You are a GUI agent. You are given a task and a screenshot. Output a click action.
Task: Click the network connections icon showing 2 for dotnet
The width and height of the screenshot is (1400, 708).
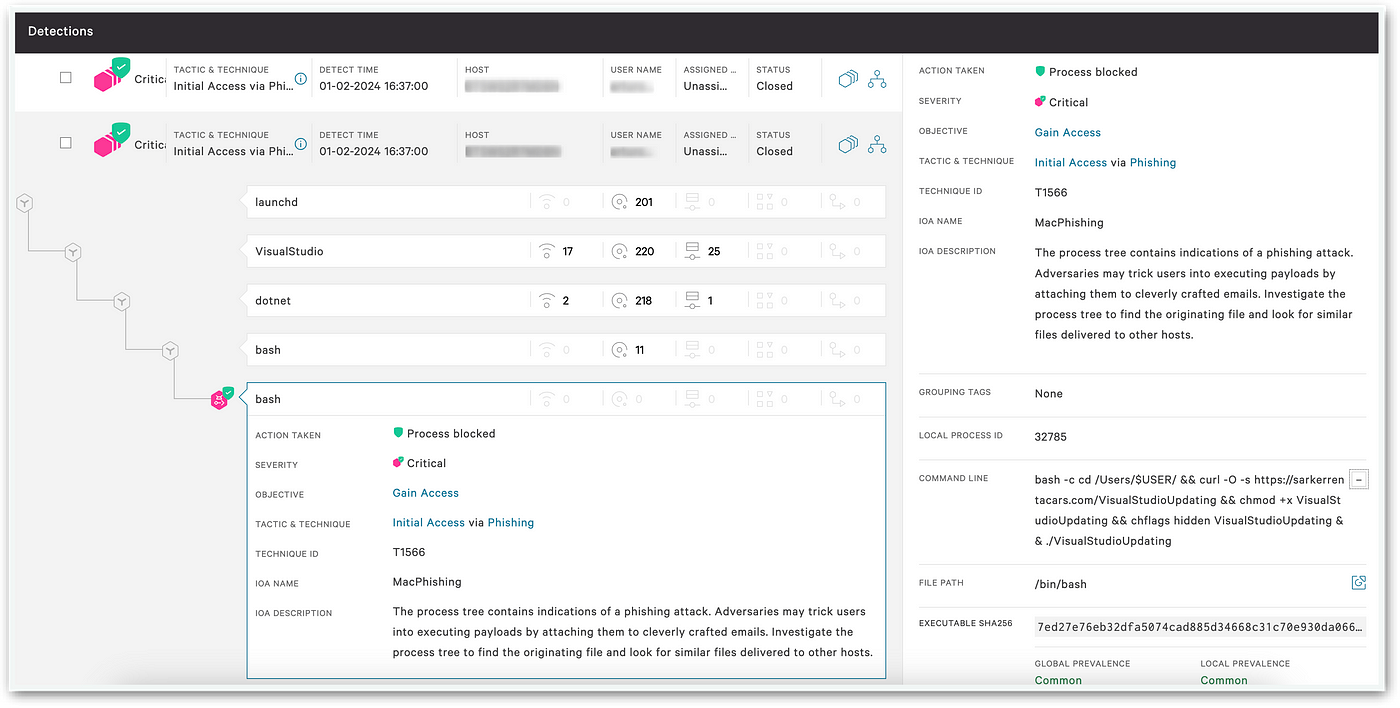click(x=546, y=300)
